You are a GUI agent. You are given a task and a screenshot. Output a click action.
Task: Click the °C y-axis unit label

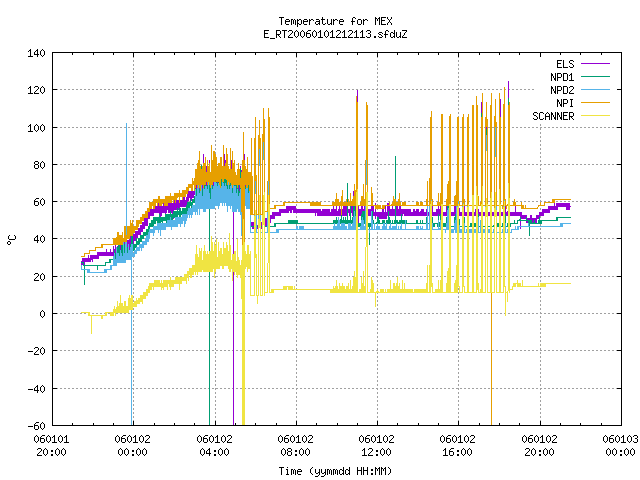12,240
